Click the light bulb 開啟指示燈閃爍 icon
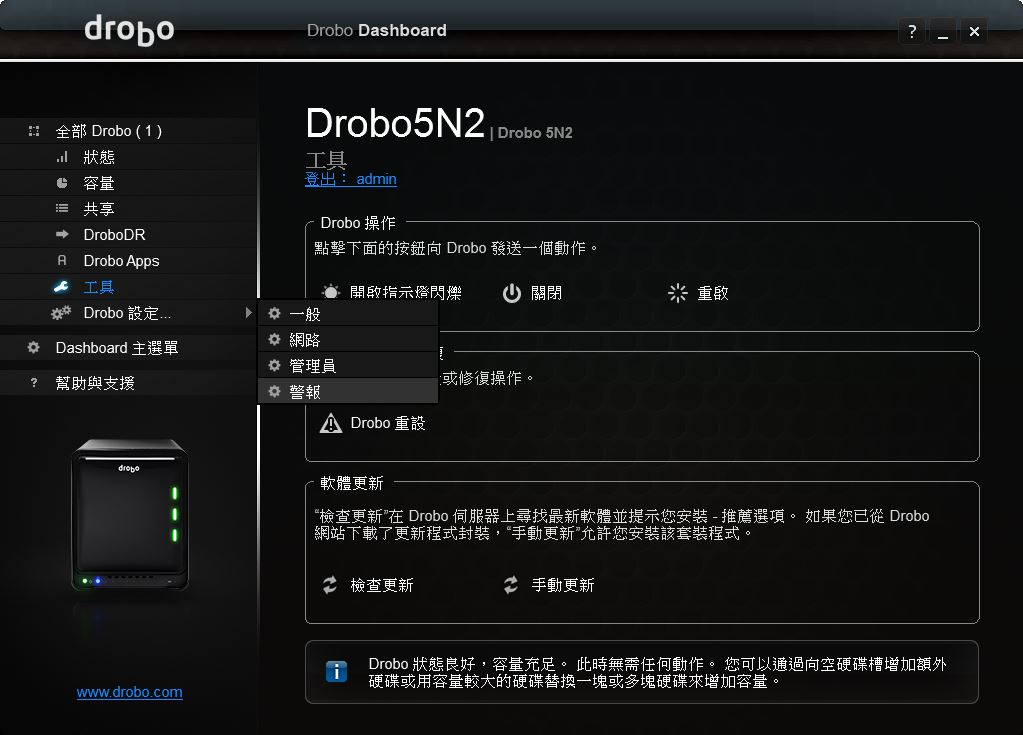The width and height of the screenshot is (1023, 735). (330, 293)
